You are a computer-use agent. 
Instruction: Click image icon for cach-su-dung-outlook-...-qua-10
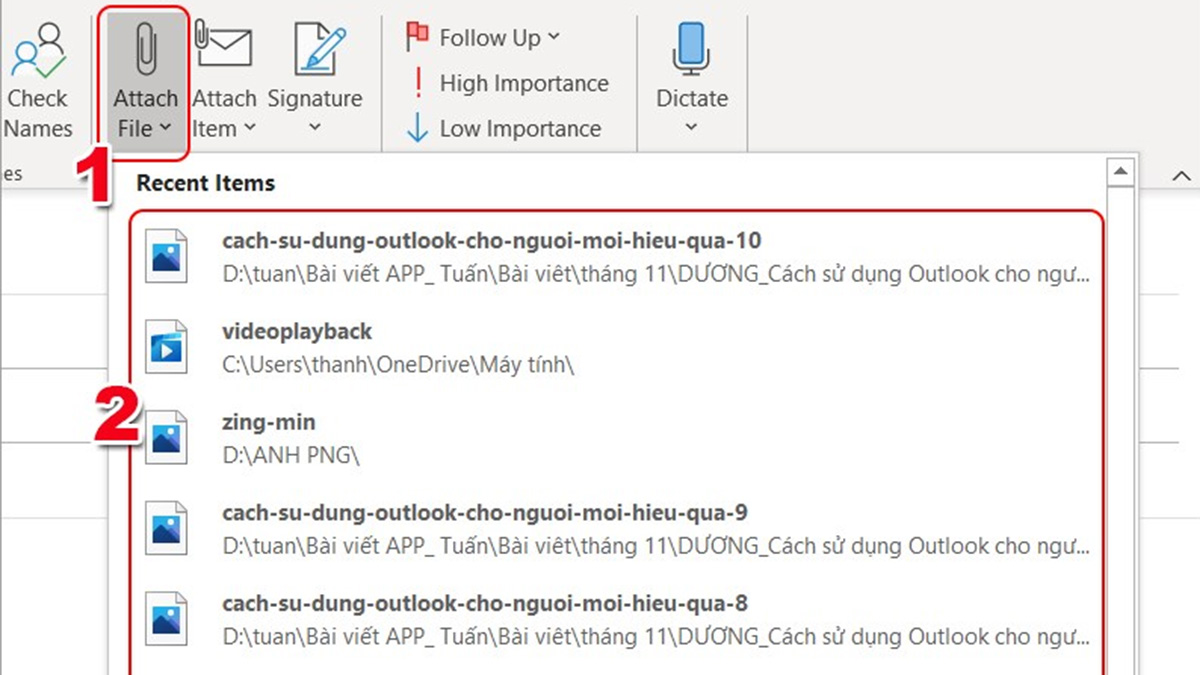click(166, 256)
